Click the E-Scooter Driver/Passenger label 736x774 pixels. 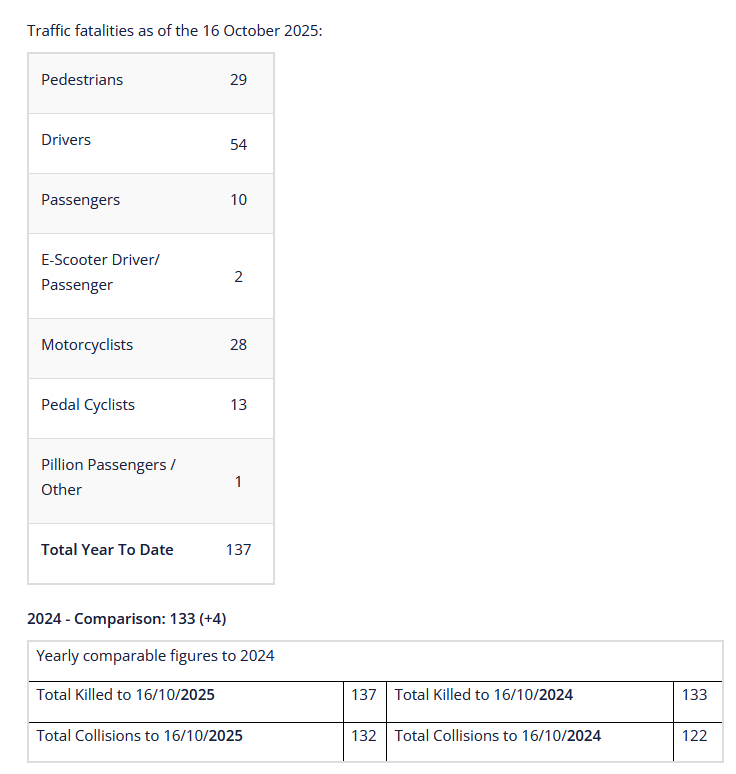[x=100, y=272]
